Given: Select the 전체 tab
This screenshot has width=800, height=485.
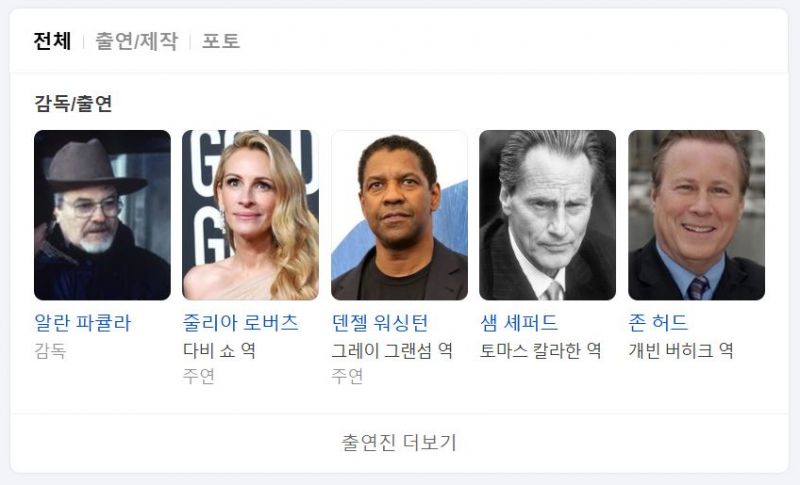Looking at the screenshot, I should pos(52,41).
